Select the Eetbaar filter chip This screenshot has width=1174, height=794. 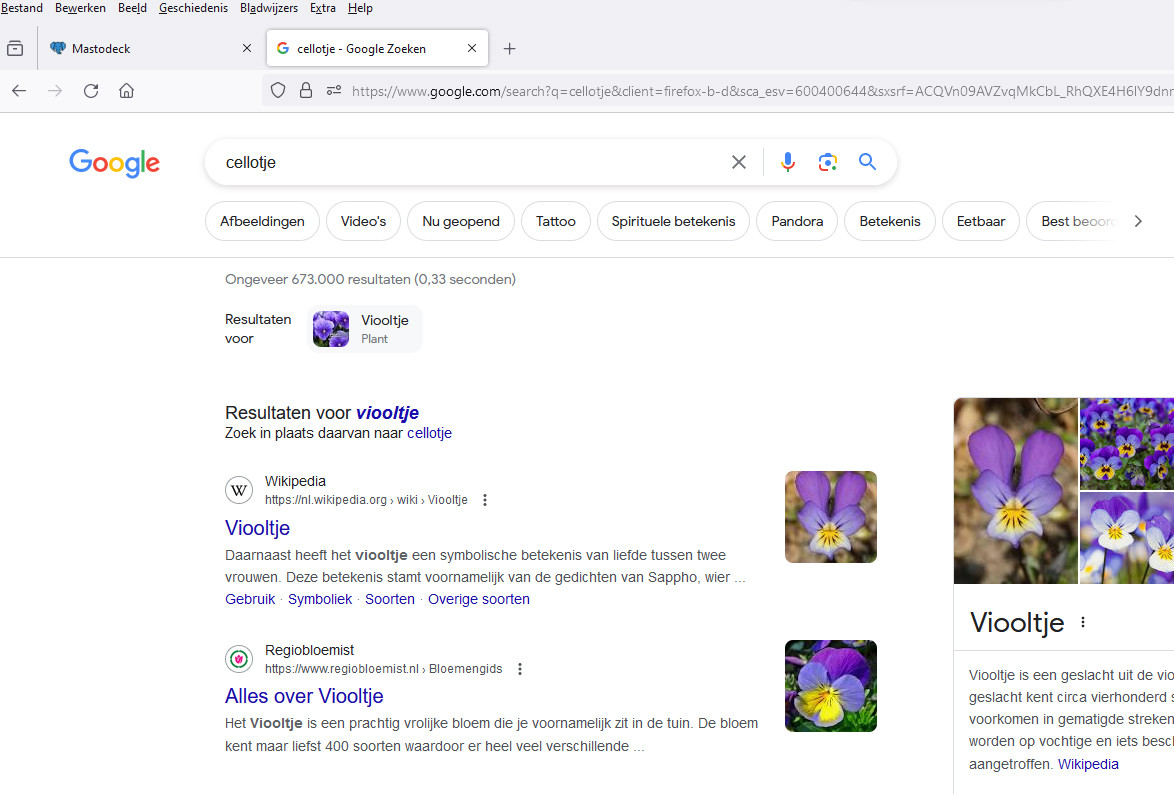(981, 221)
